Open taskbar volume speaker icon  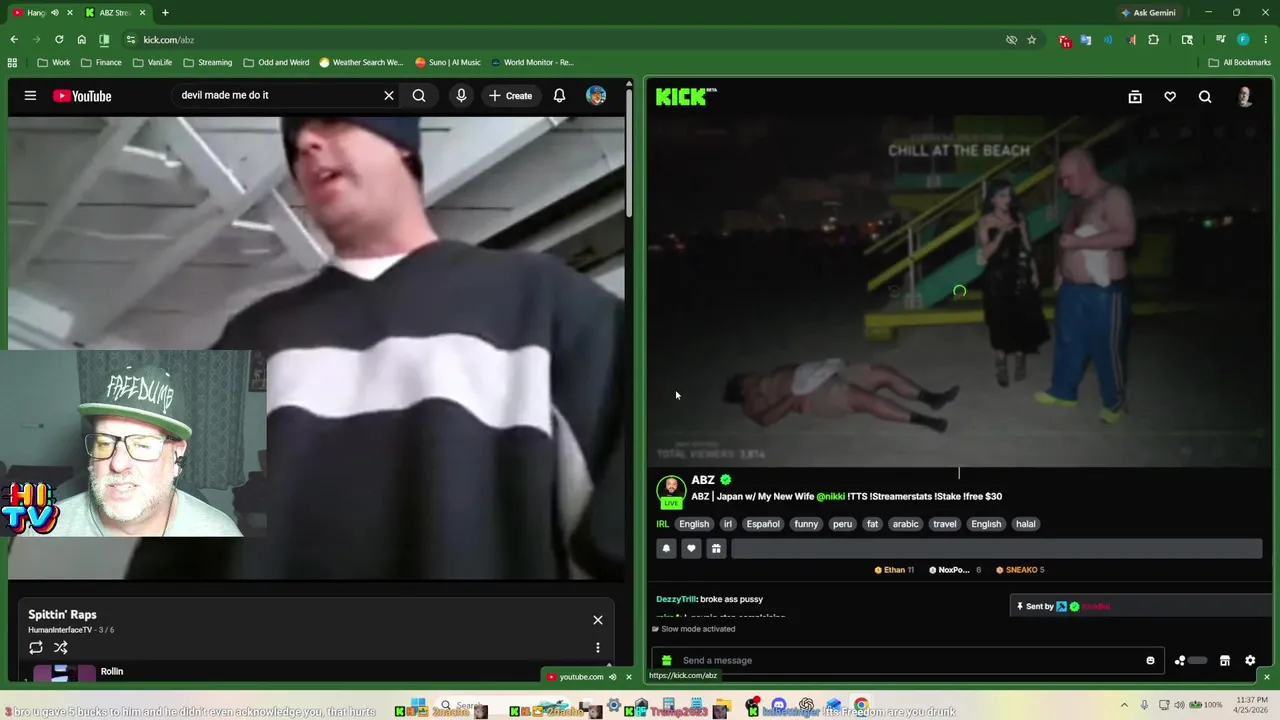pos(1179,705)
